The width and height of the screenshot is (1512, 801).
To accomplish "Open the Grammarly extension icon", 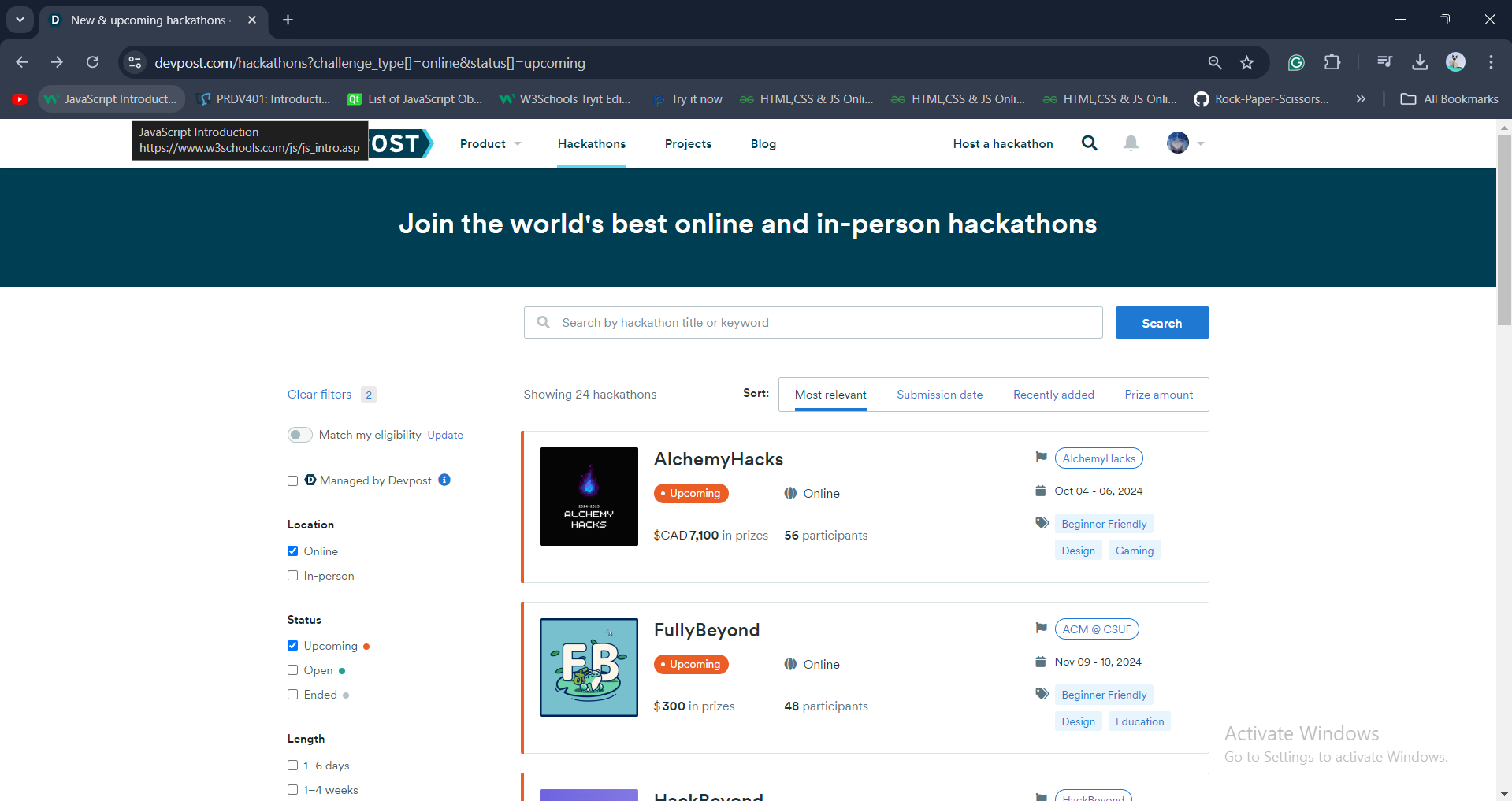I will tap(1296, 62).
